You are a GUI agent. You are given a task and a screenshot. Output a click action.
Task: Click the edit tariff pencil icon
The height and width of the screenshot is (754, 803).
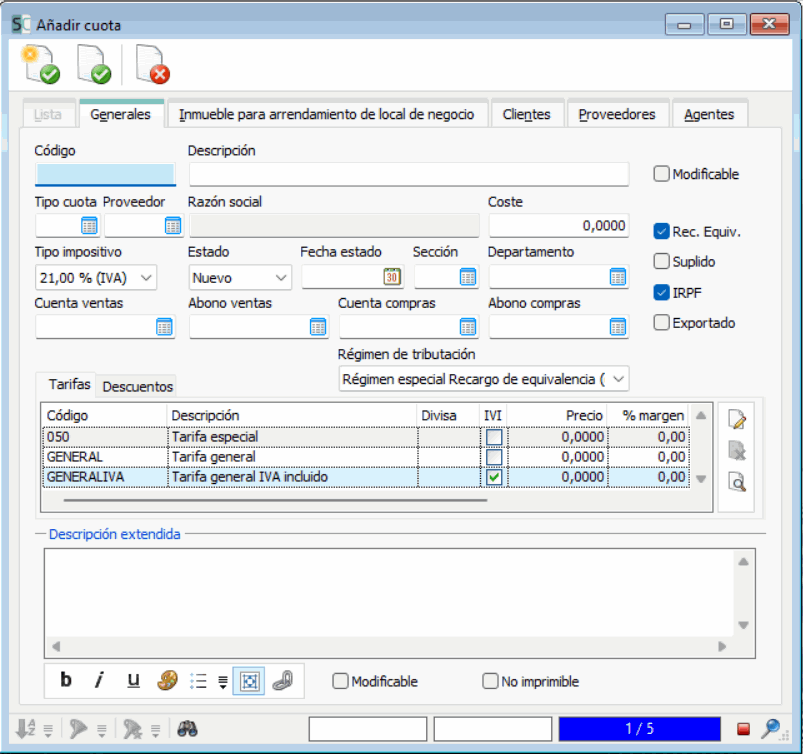737,420
